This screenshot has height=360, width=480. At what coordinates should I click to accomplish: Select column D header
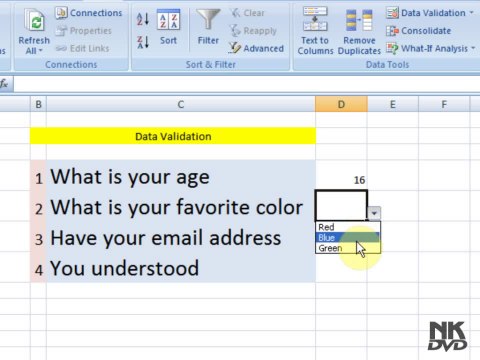click(x=341, y=104)
